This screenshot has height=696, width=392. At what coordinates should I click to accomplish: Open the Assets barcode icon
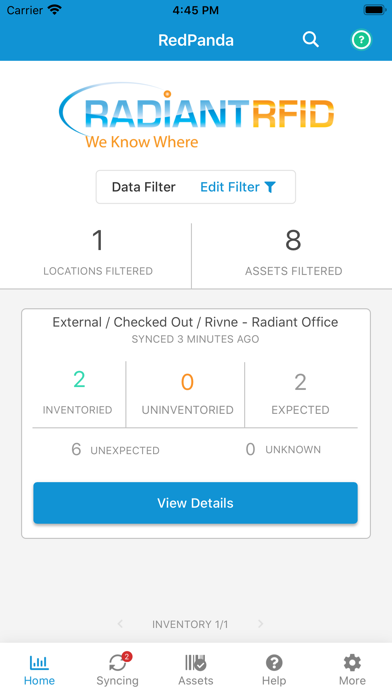[x=195, y=663]
